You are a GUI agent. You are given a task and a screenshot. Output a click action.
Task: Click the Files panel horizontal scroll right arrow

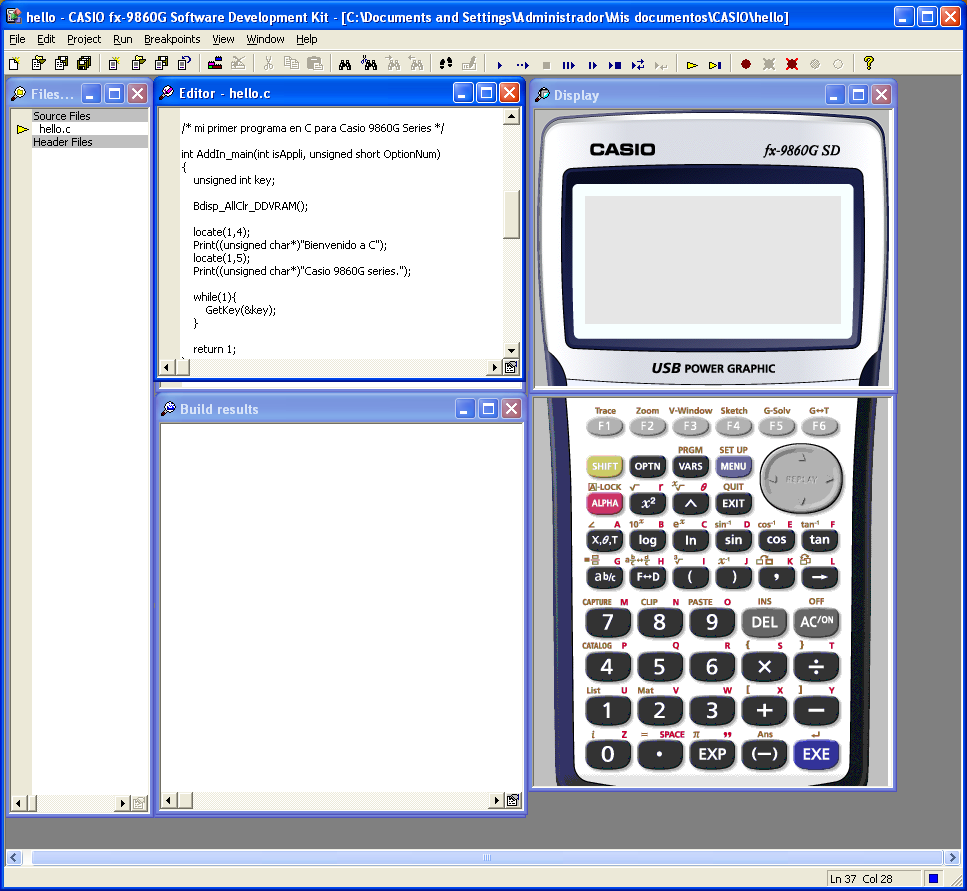122,803
